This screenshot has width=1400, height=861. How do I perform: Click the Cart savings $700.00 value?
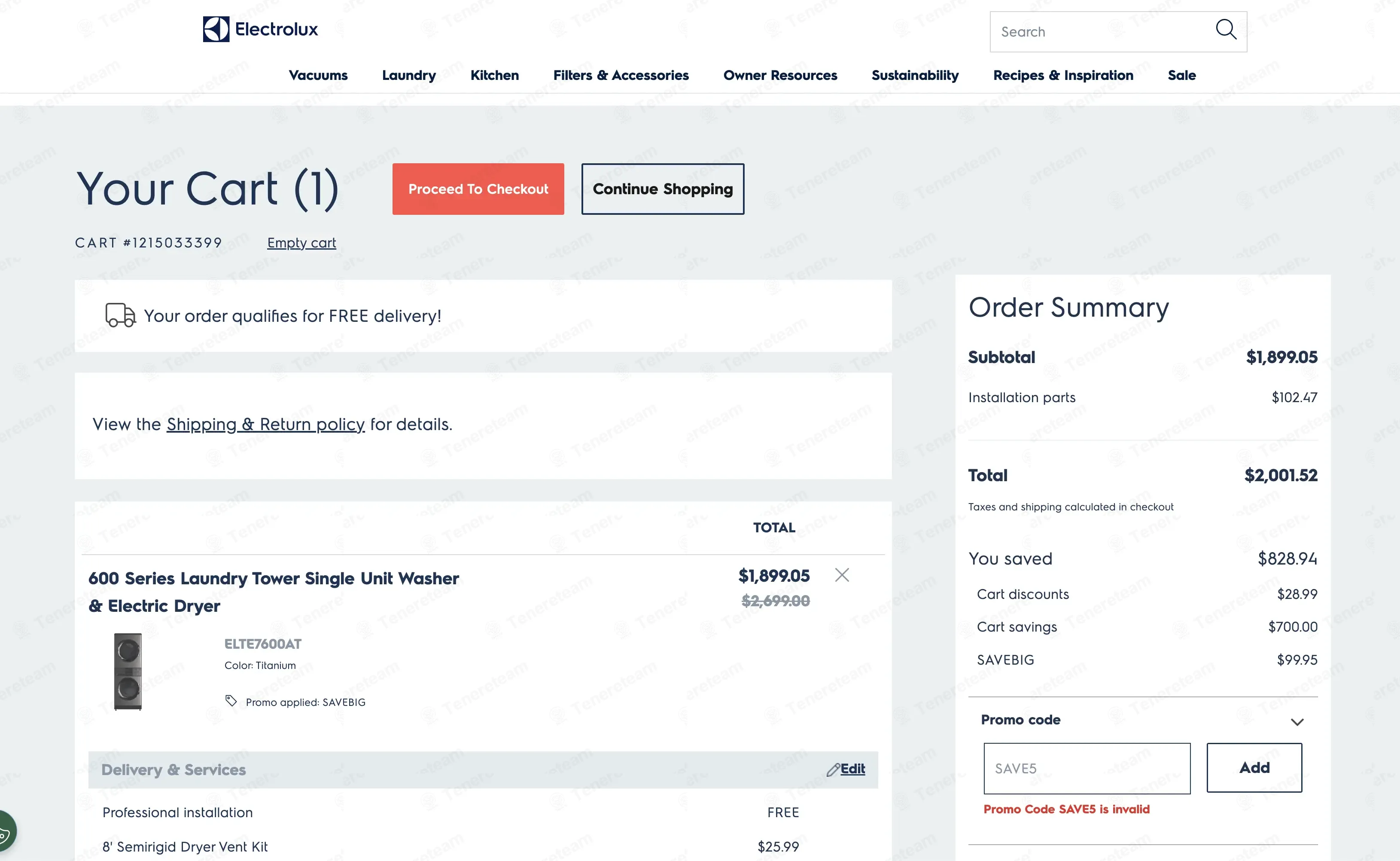pyautogui.click(x=1293, y=627)
